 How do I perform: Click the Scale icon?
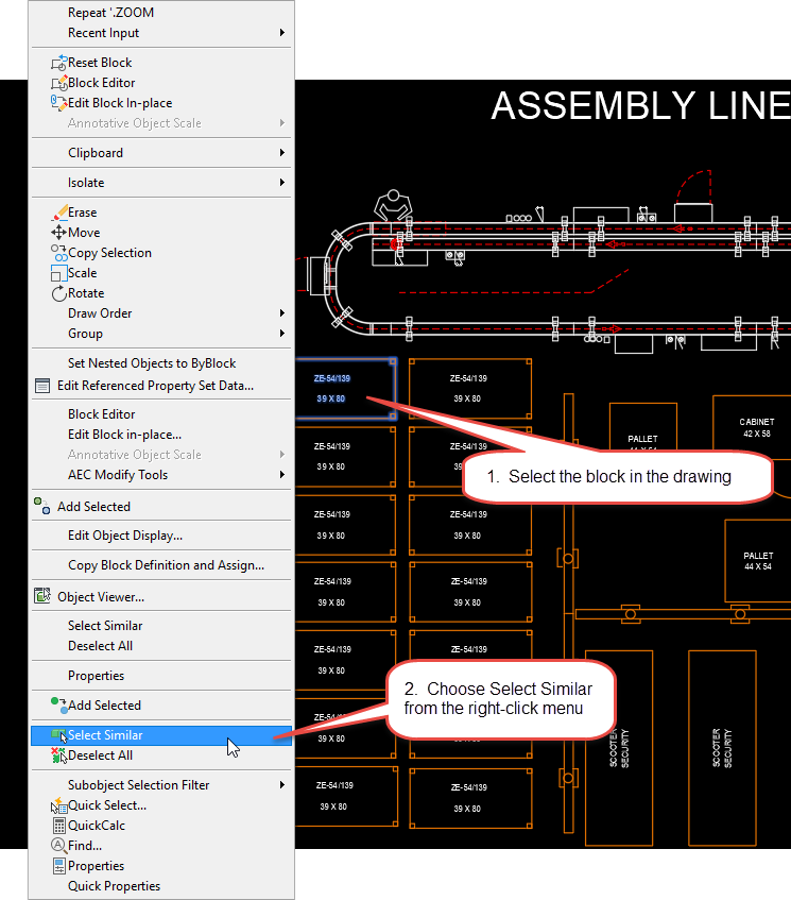point(59,273)
